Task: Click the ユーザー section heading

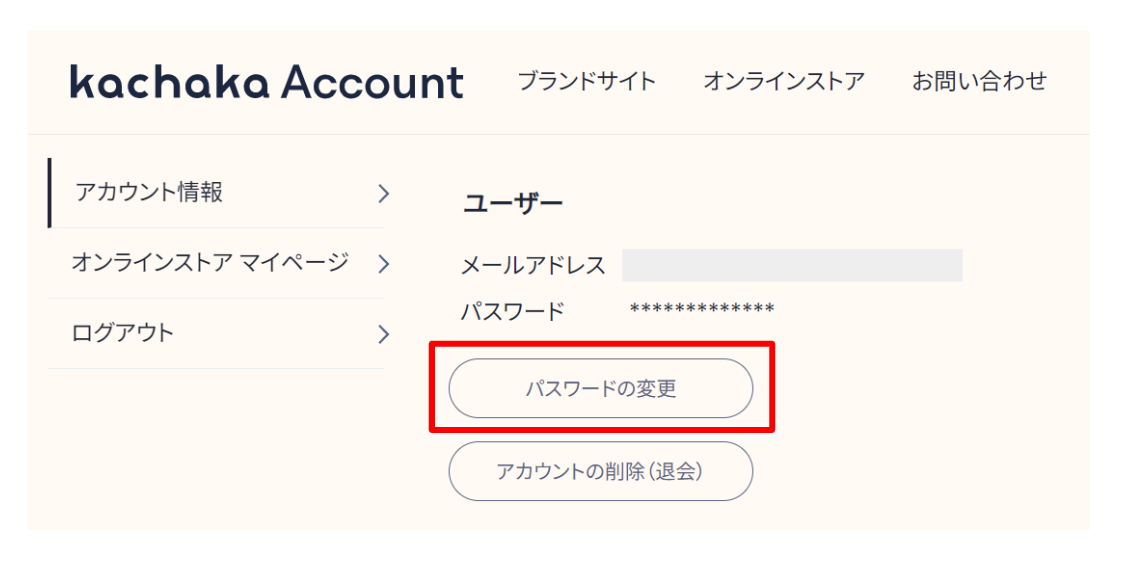Action: pyautogui.click(x=513, y=204)
